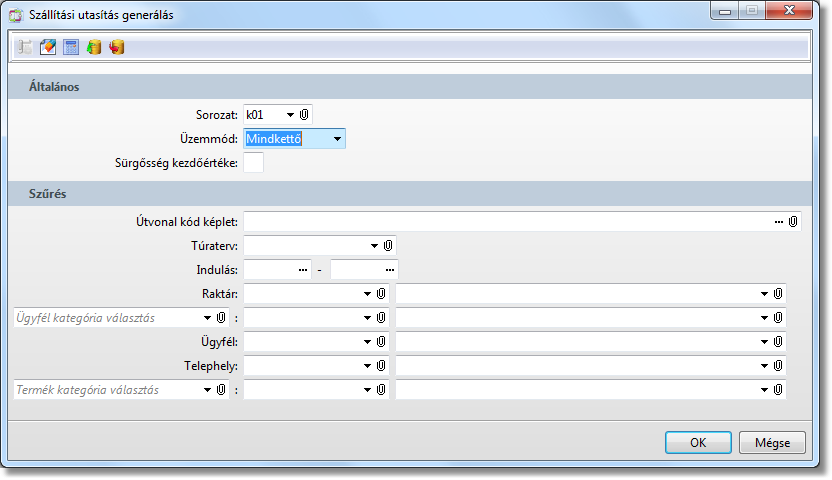
Task: Click the paperclip icon next to Sorozat
Action: point(304,115)
